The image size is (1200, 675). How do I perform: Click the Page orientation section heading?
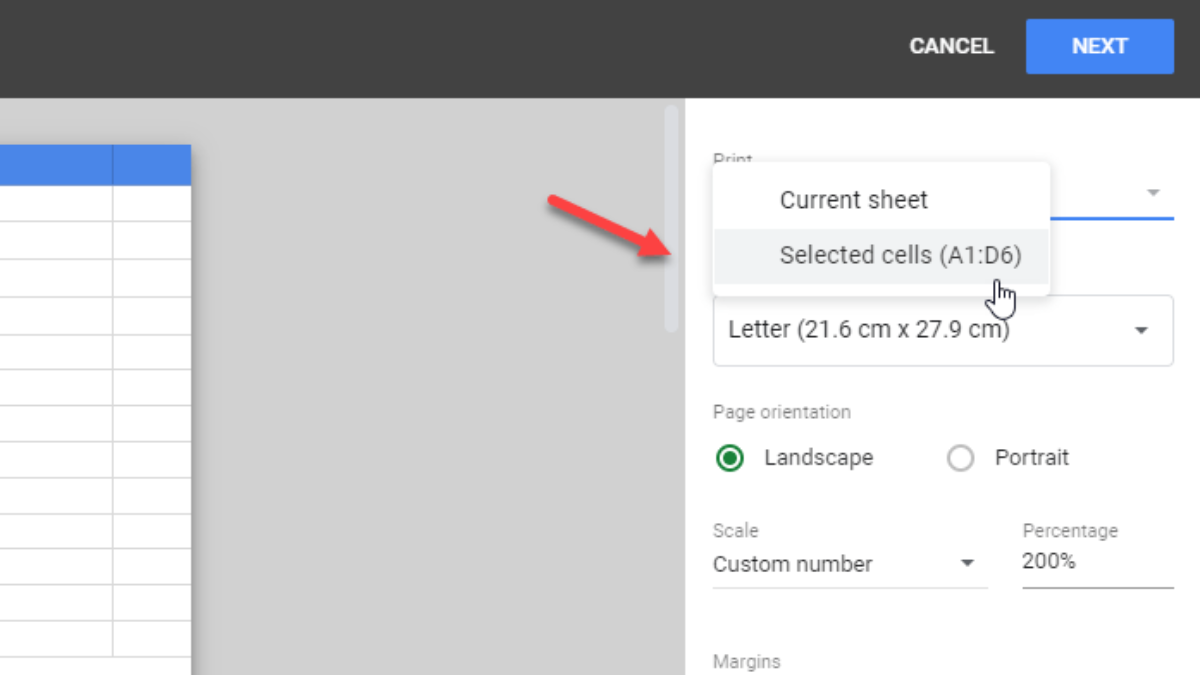point(781,412)
